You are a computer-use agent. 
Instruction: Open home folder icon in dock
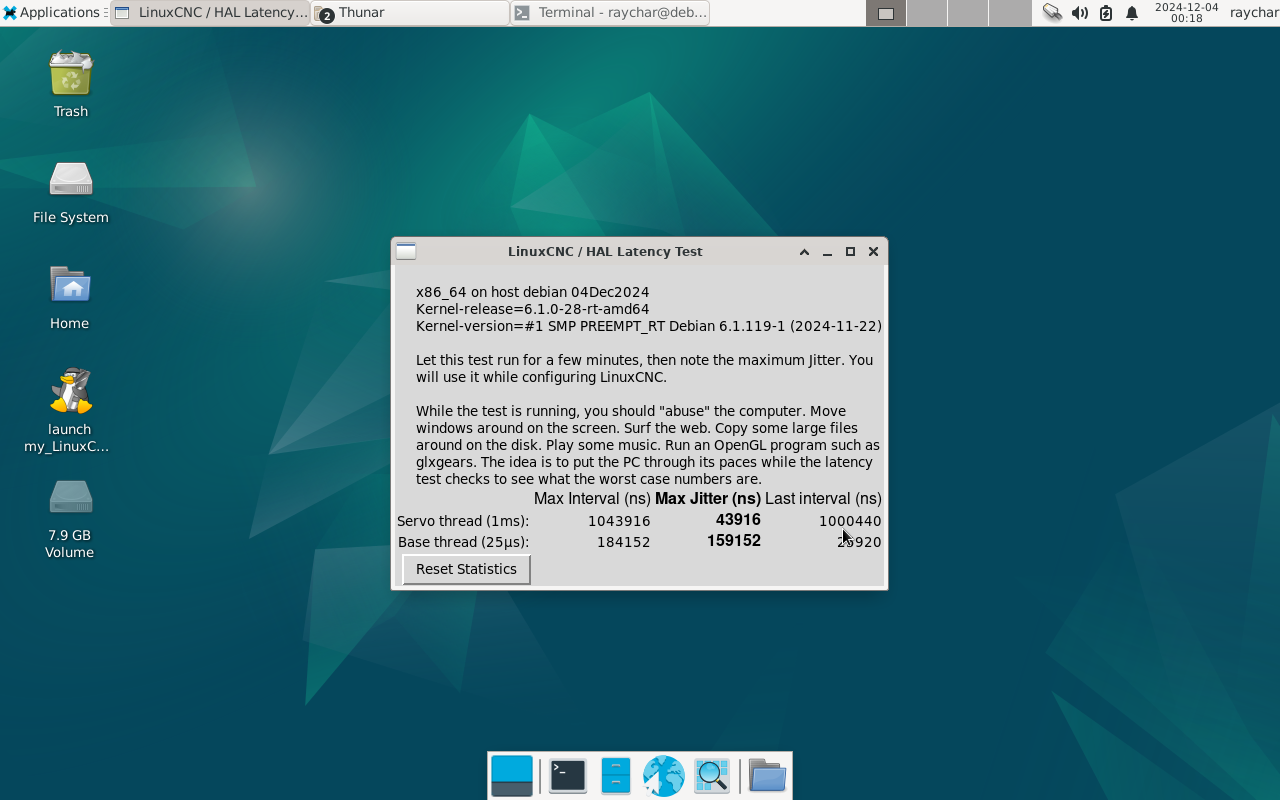coord(767,776)
